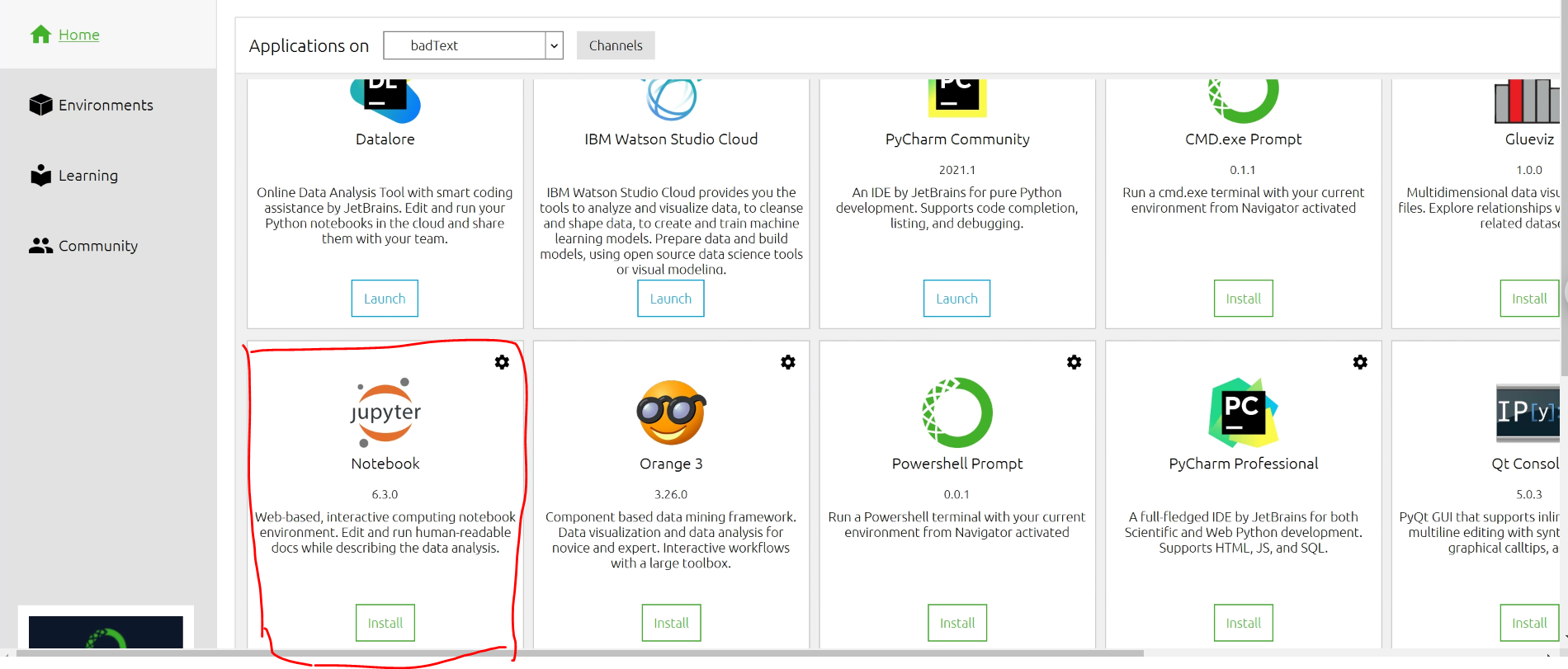Switch to Community tab
The image size is (1568, 669).
98,246
